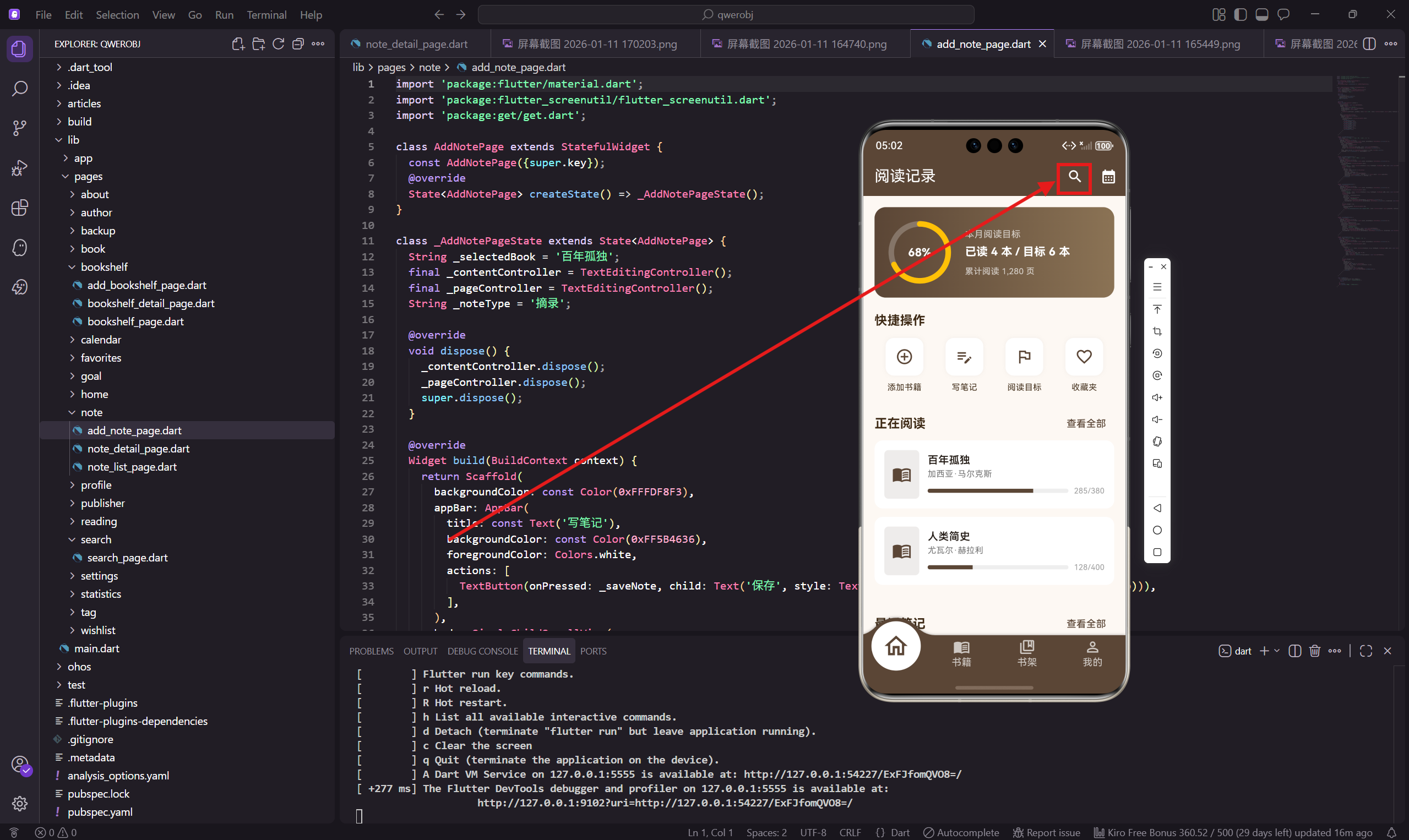Refresh the Explorer file tree
The image size is (1409, 840).
pyautogui.click(x=278, y=44)
